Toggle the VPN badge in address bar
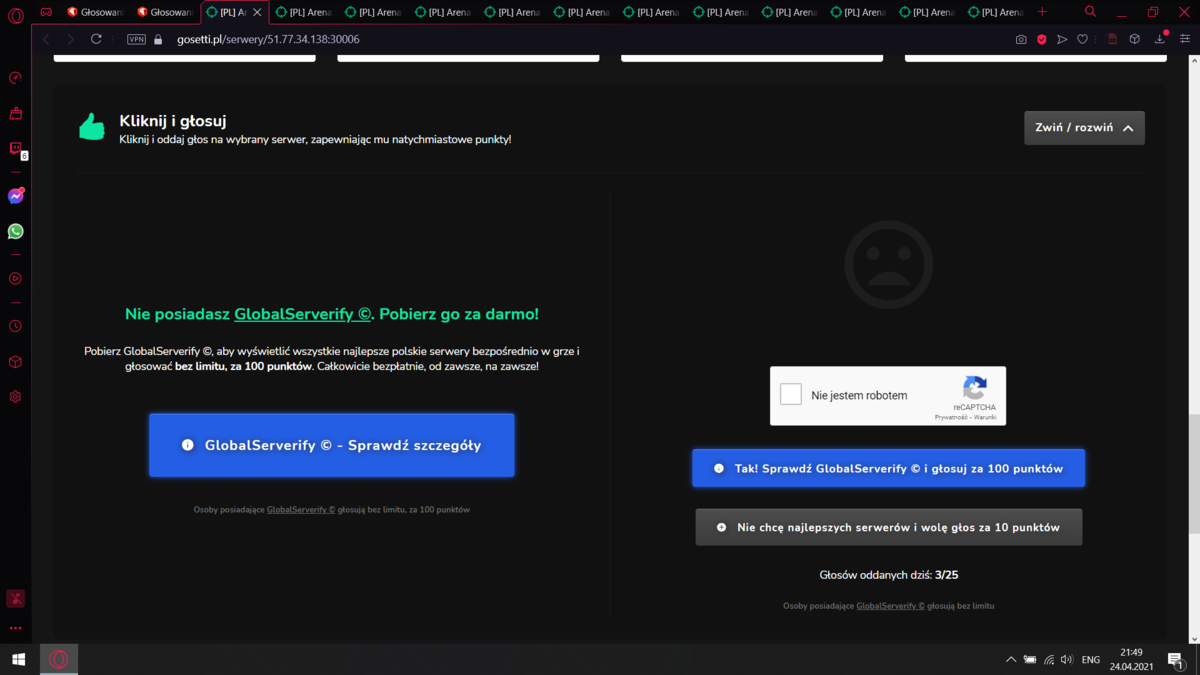 click(x=136, y=39)
